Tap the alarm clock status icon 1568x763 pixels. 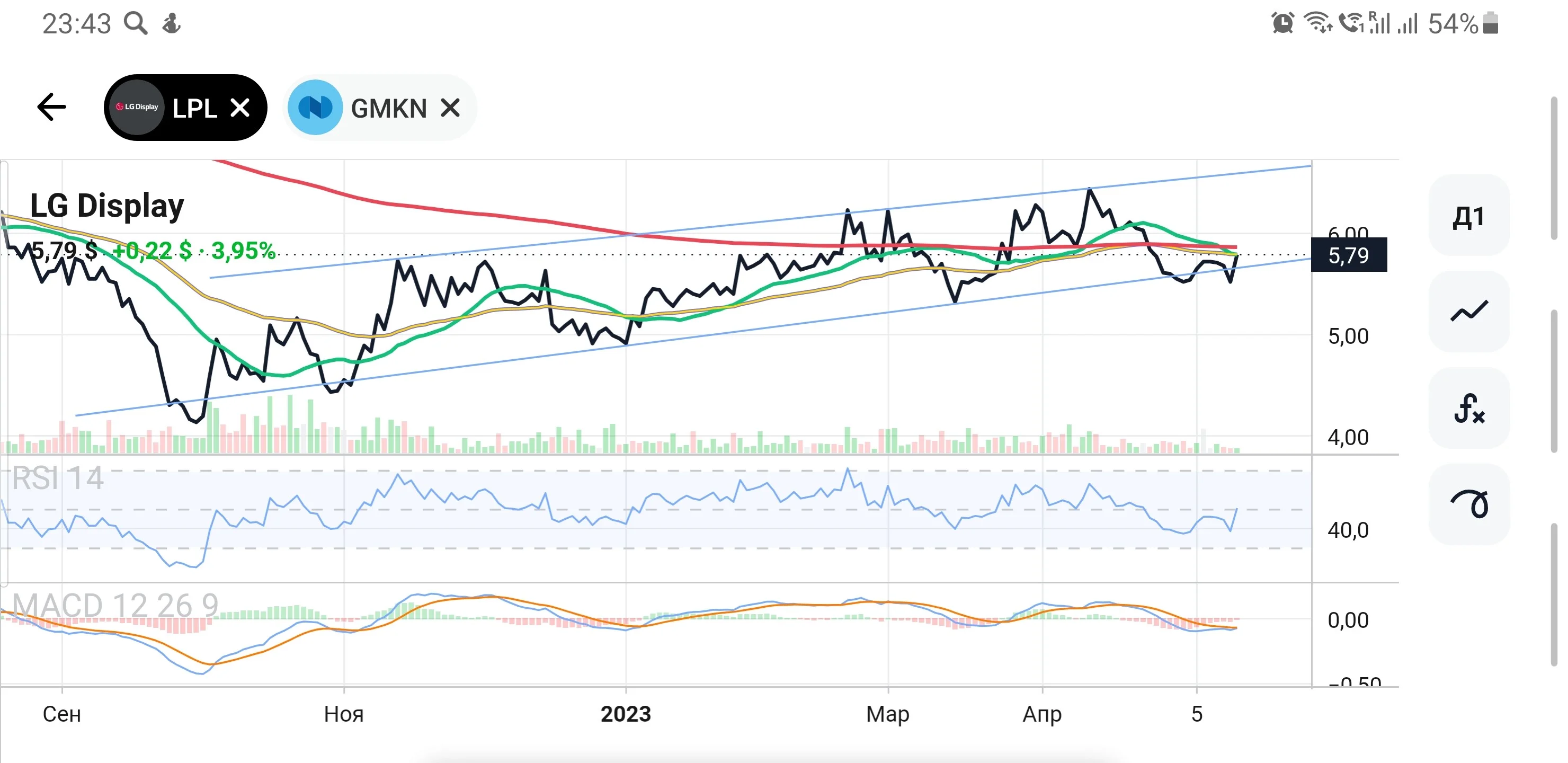click(x=1282, y=23)
